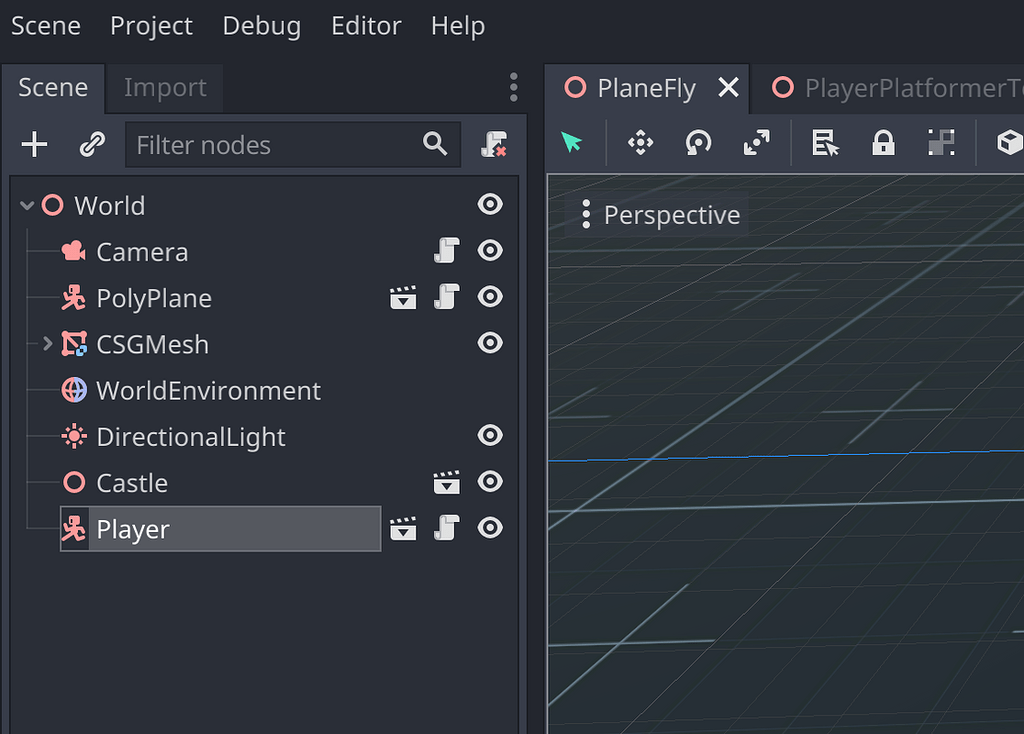Select the Move tool

(639, 143)
